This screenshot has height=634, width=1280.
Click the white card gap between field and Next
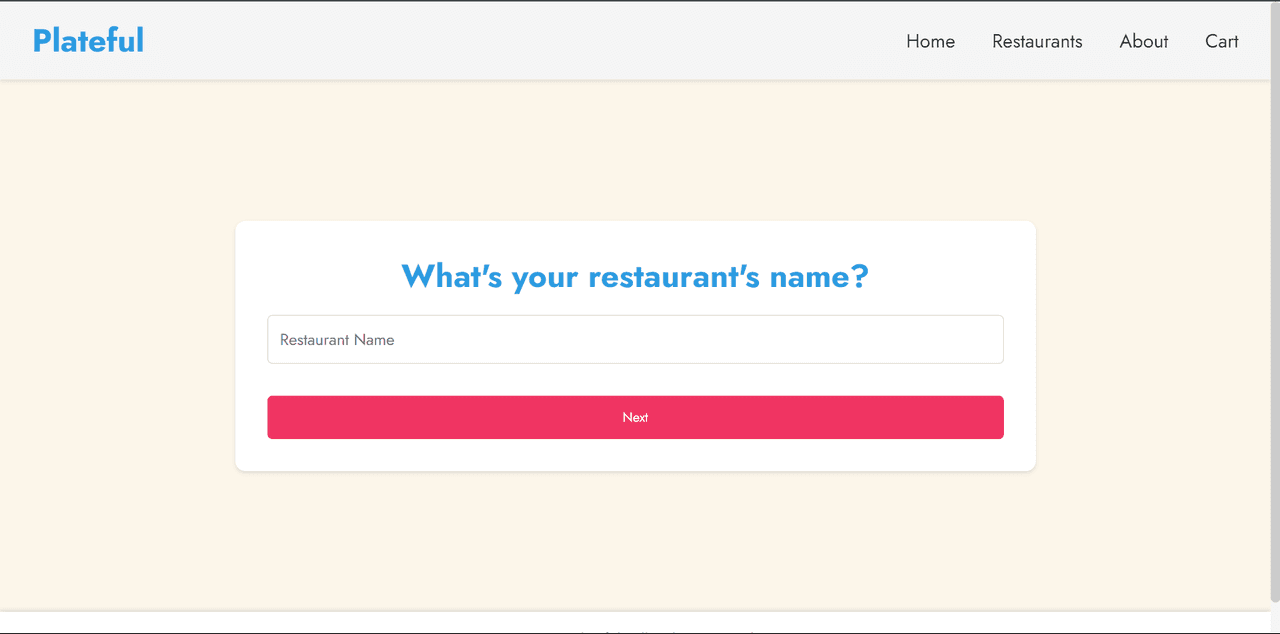point(635,380)
